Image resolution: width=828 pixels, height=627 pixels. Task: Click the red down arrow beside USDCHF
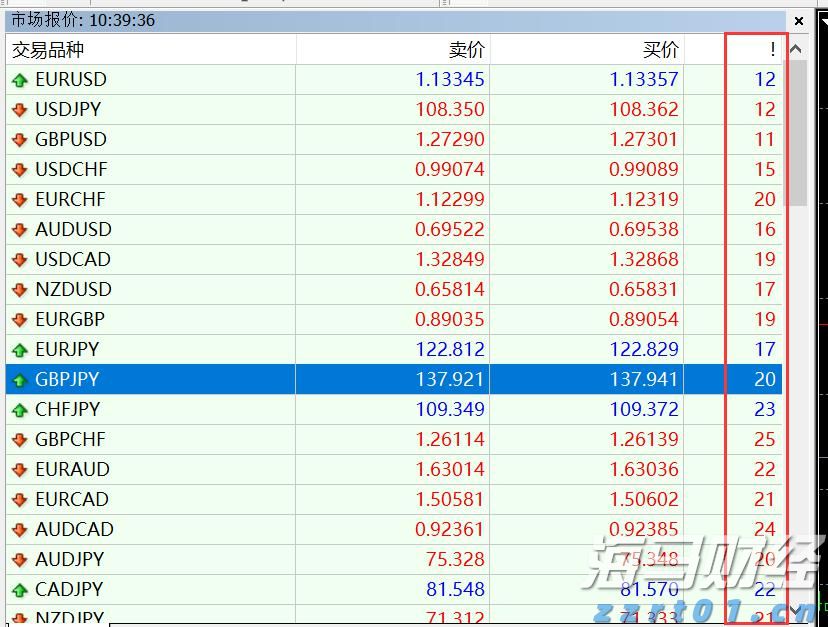19,170
